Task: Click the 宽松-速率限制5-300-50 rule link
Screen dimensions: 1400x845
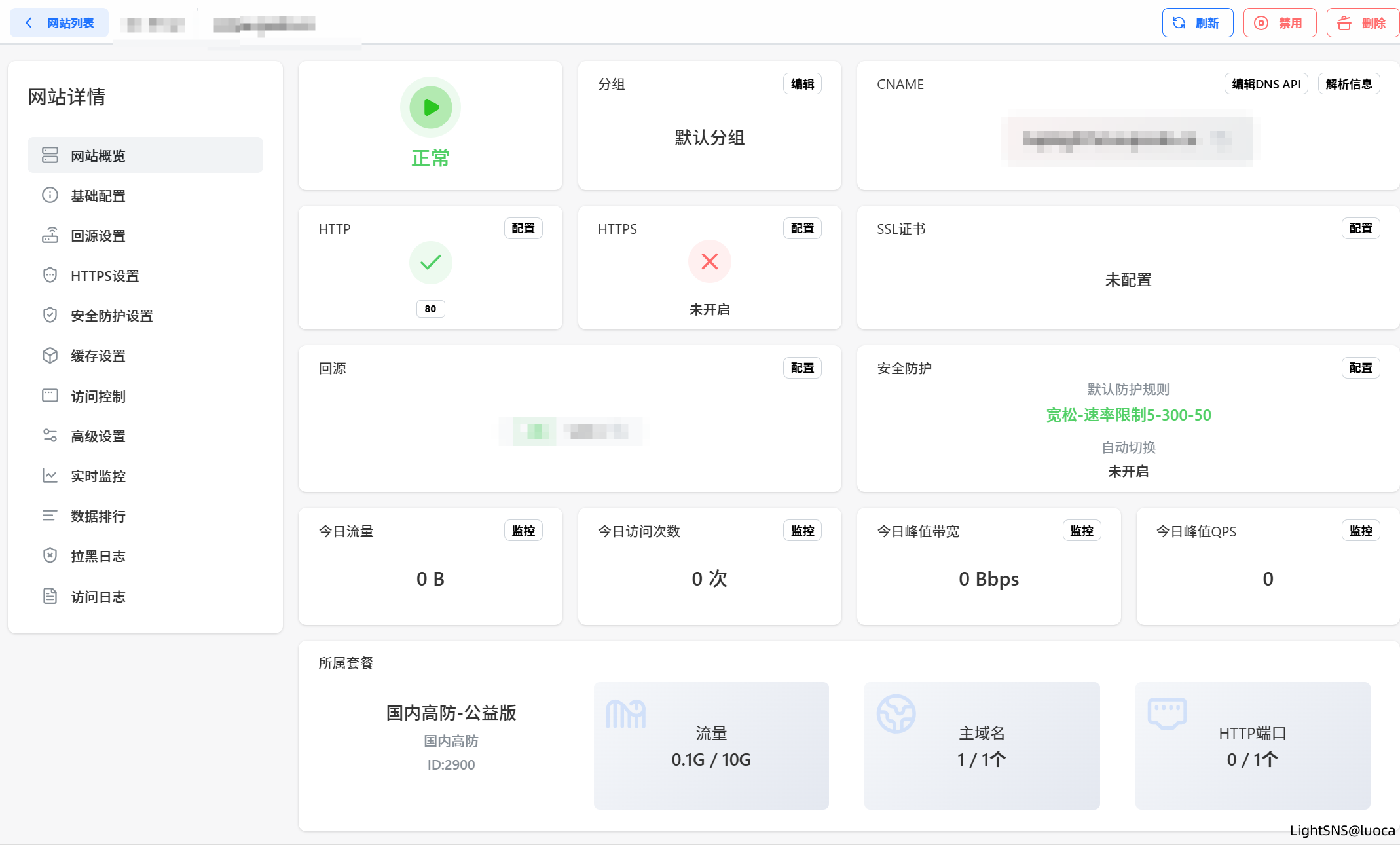Action: pyautogui.click(x=1128, y=415)
